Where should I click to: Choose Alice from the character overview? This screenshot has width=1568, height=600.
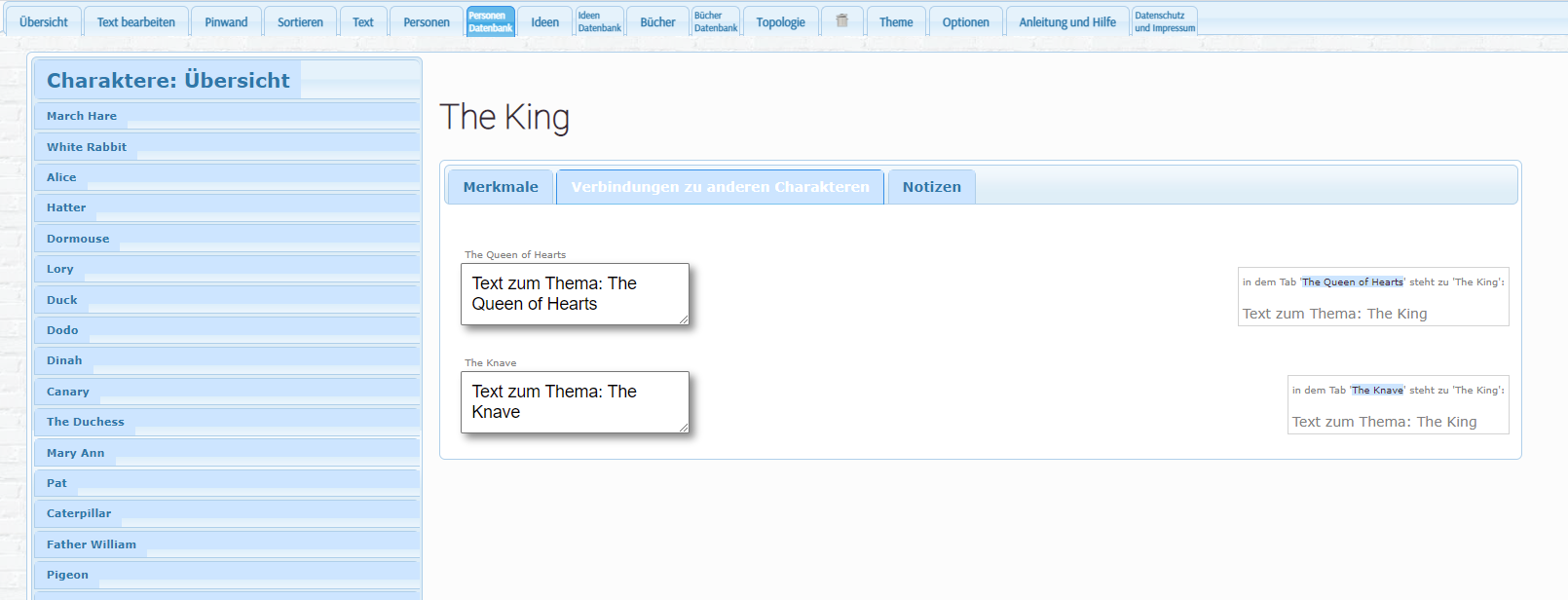[61, 177]
